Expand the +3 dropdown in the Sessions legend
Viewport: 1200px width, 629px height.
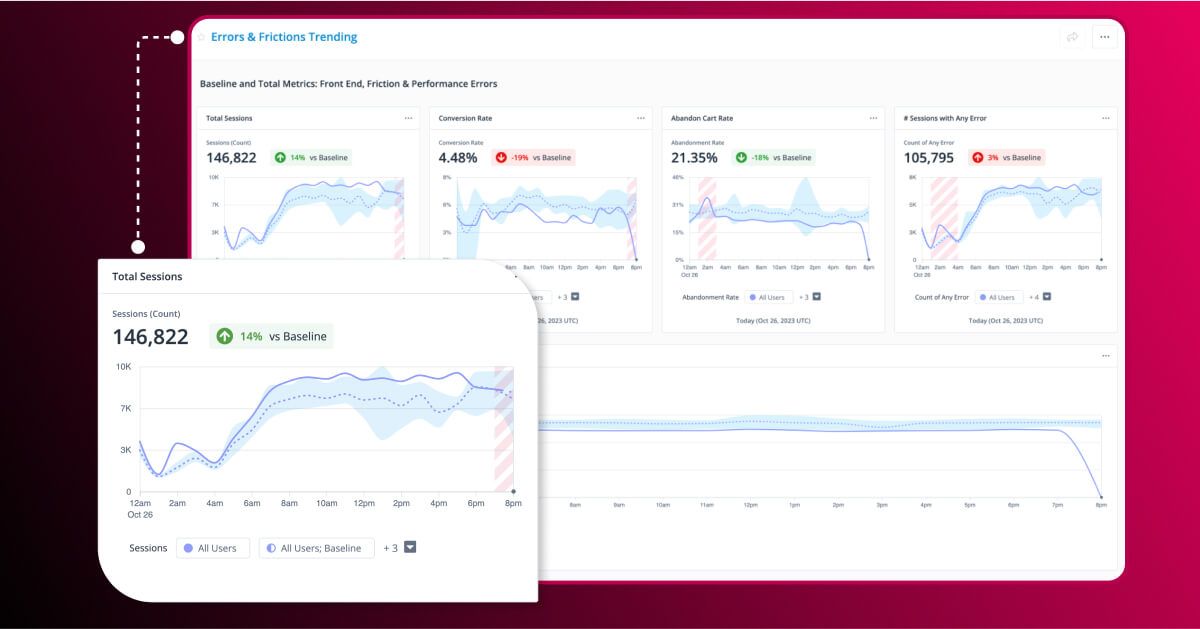[x=409, y=548]
